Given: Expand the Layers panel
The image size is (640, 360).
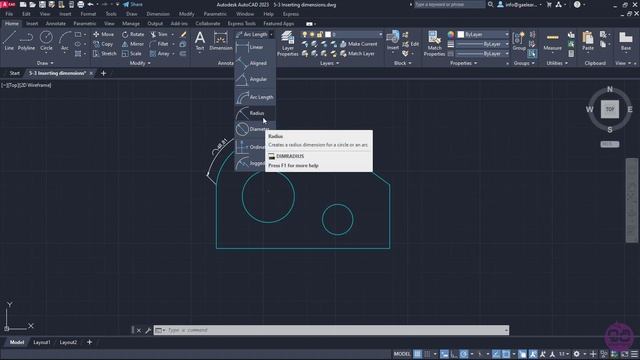Looking at the screenshot, I should (x=329, y=63).
